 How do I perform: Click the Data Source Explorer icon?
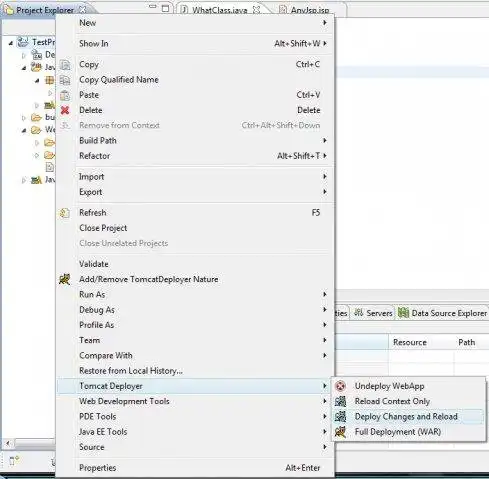coord(403,313)
